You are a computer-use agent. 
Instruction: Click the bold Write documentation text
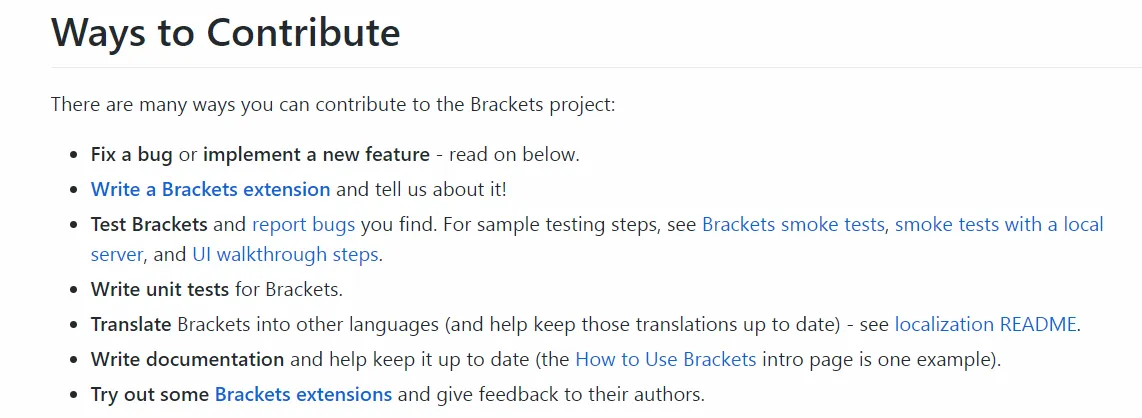pyautogui.click(x=187, y=359)
